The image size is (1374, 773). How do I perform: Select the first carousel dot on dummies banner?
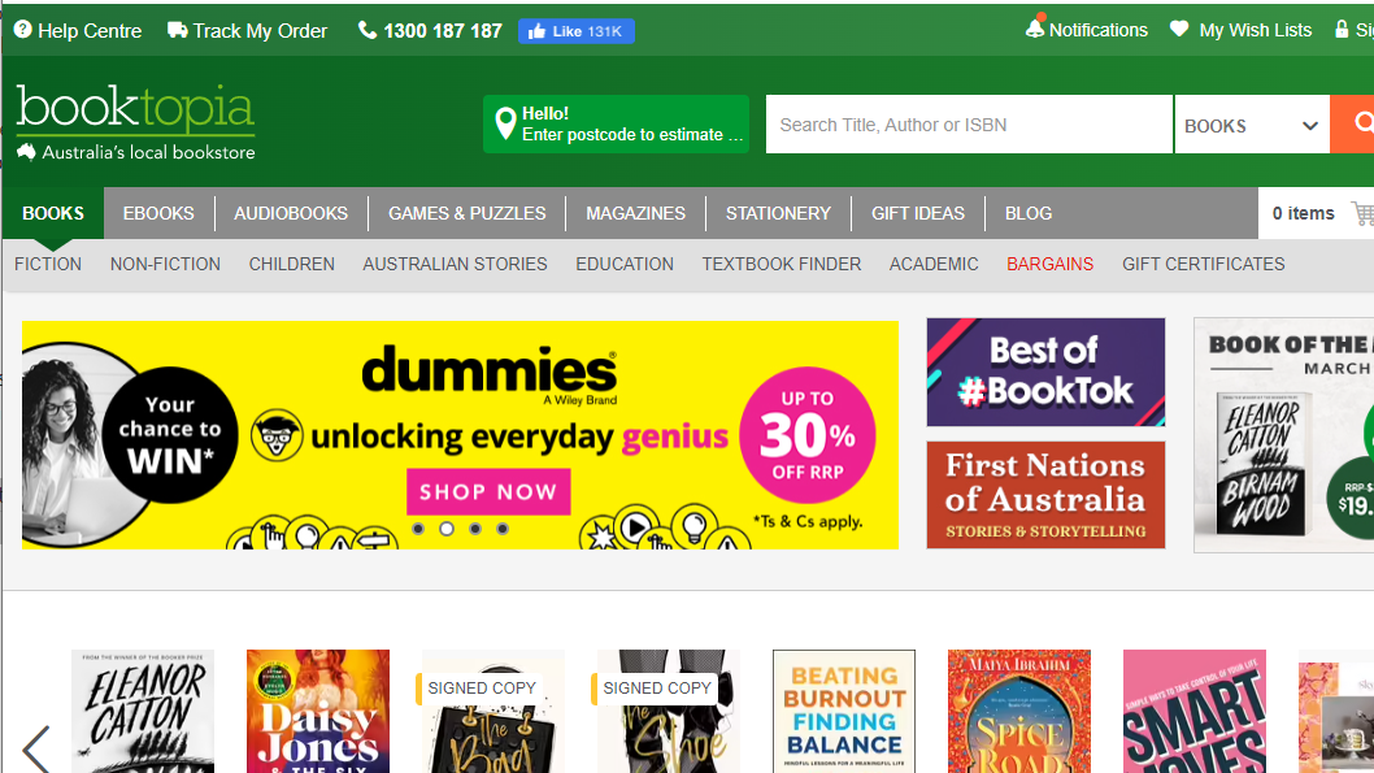tap(418, 528)
